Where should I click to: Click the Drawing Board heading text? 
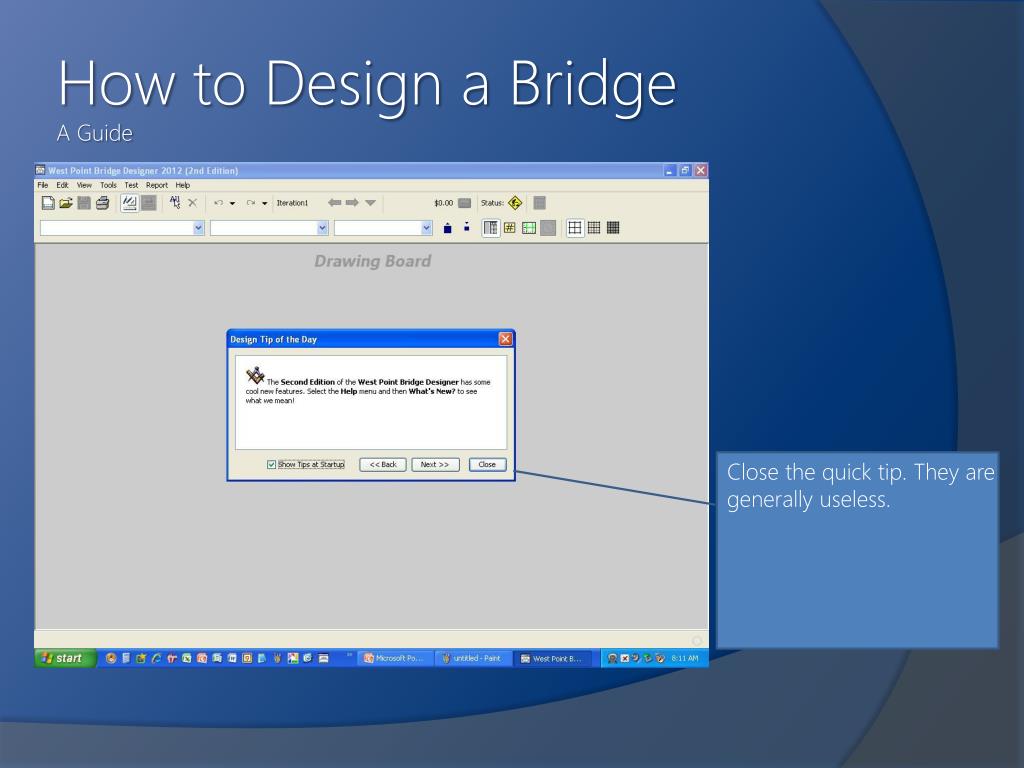(372, 261)
